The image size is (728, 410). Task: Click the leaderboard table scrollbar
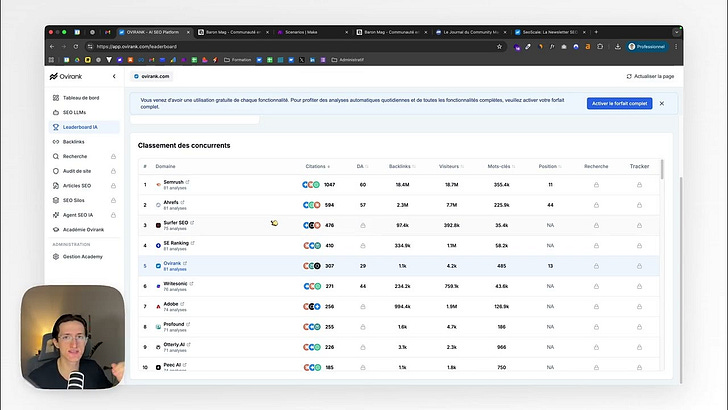662,169
